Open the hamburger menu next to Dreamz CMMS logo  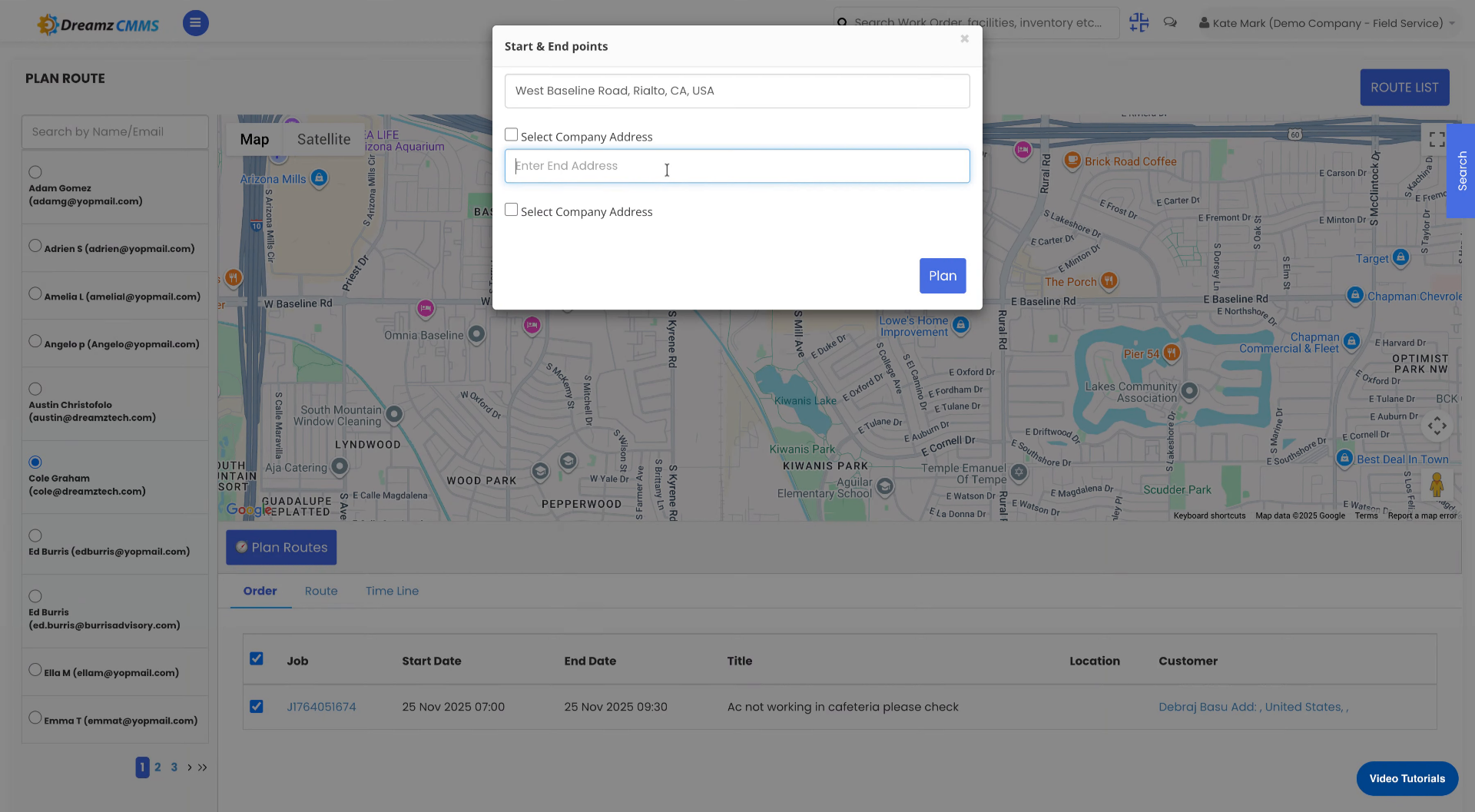[x=195, y=23]
